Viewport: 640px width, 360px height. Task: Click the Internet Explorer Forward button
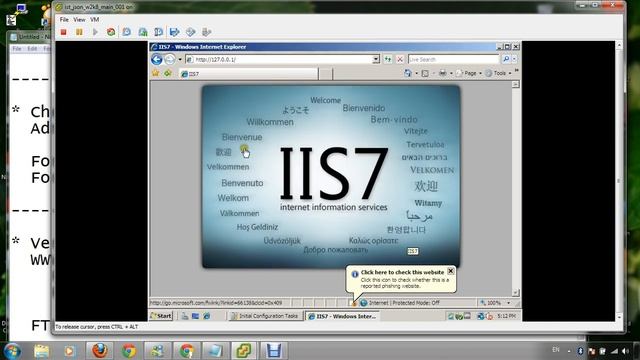click(x=170, y=60)
